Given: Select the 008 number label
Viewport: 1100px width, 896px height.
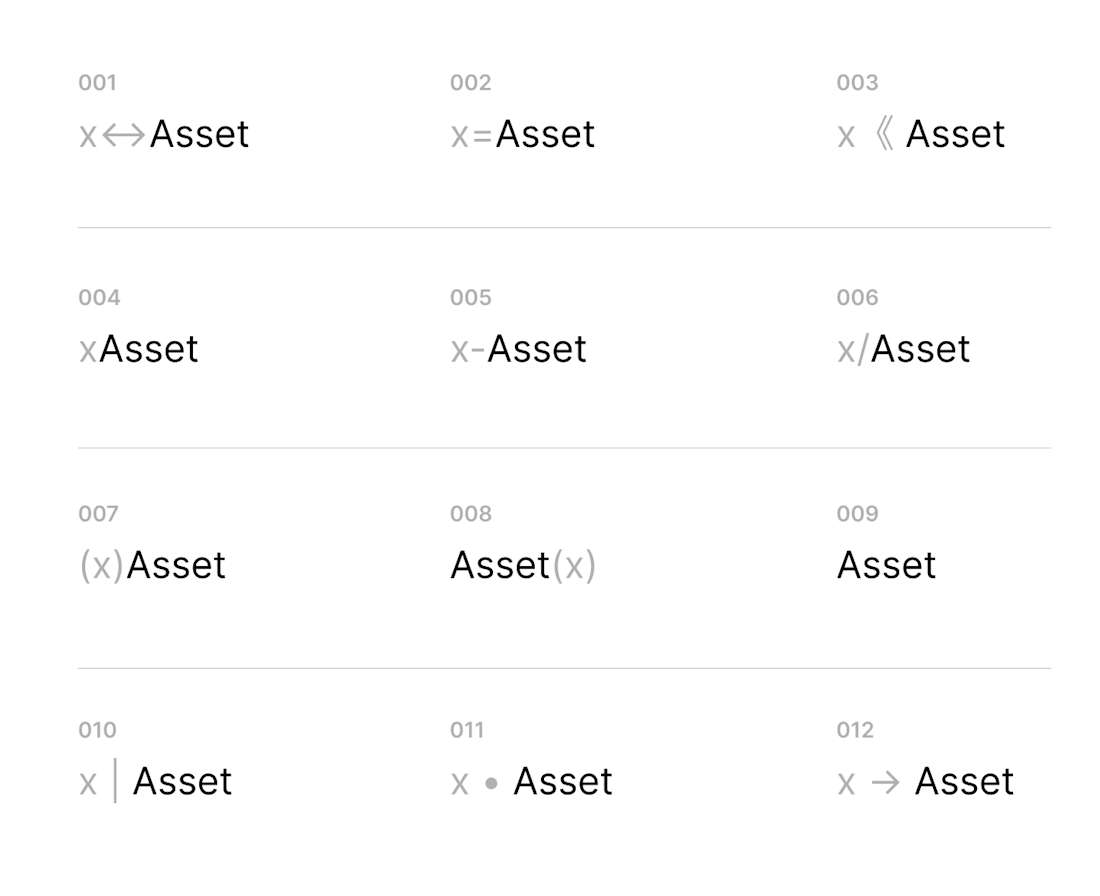Looking at the screenshot, I should [471, 514].
